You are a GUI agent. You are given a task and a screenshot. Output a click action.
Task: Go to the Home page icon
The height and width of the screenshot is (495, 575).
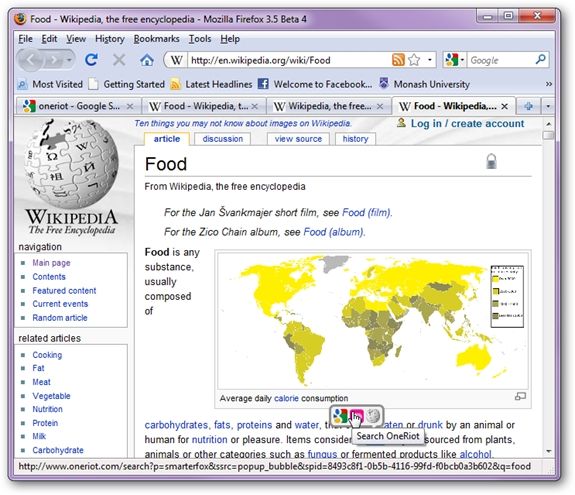pyautogui.click(x=147, y=60)
